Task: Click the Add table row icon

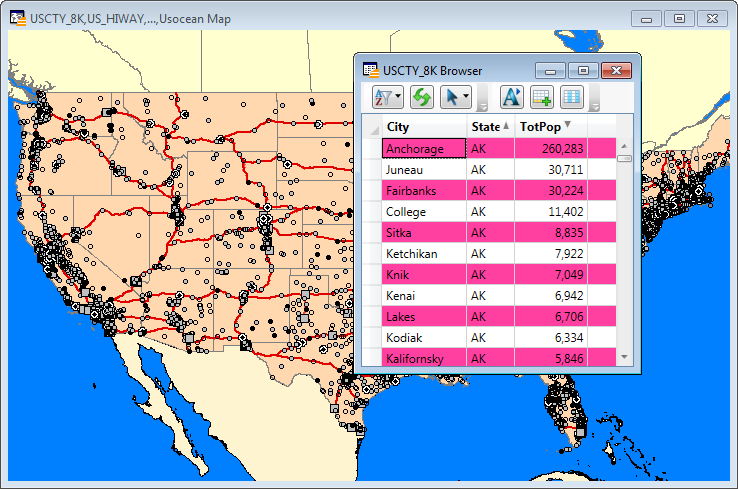Action: click(x=542, y=97)
